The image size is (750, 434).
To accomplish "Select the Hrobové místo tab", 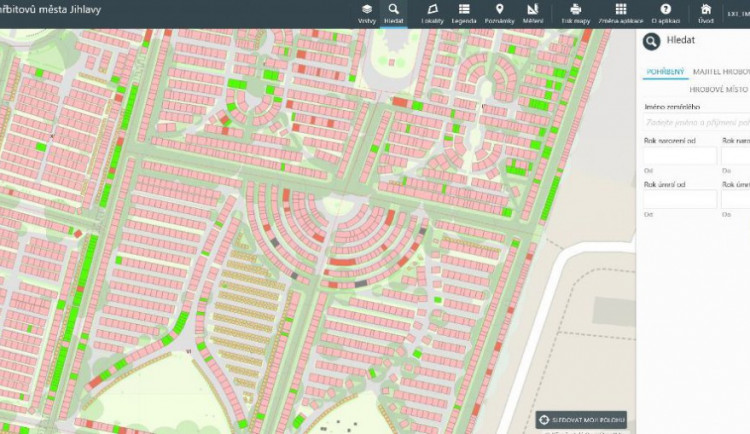I will tap(718, 89).
